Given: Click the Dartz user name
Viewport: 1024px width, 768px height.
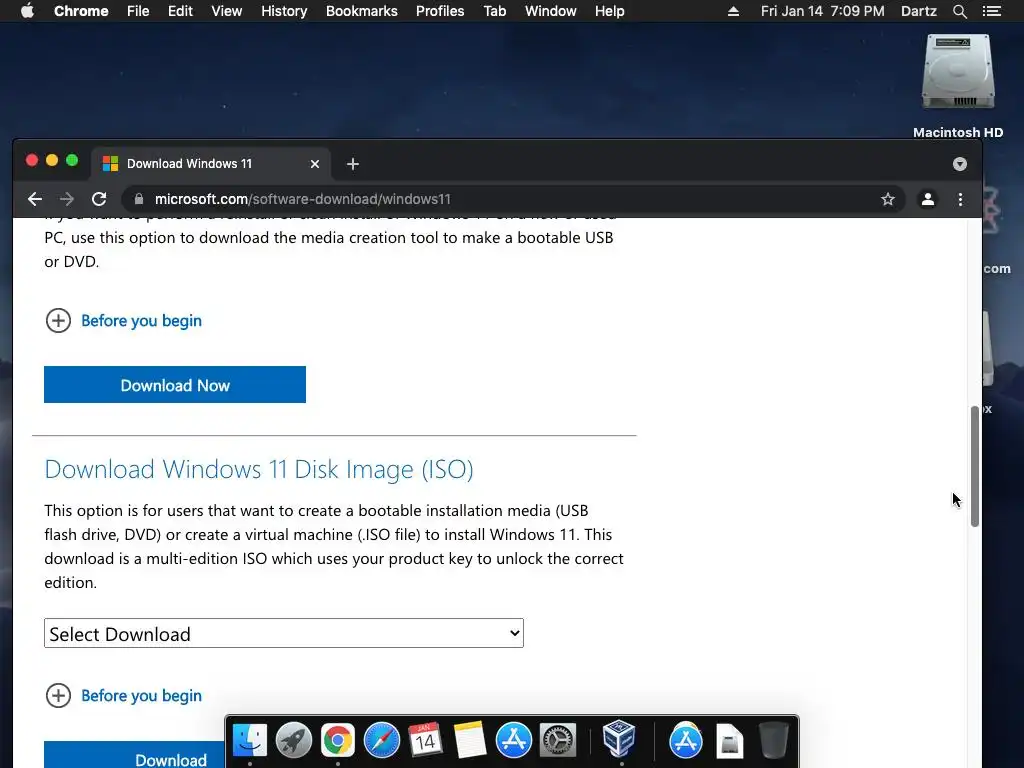Looking at the screenshot, I should pyautogui.click(x=919, y=11).
